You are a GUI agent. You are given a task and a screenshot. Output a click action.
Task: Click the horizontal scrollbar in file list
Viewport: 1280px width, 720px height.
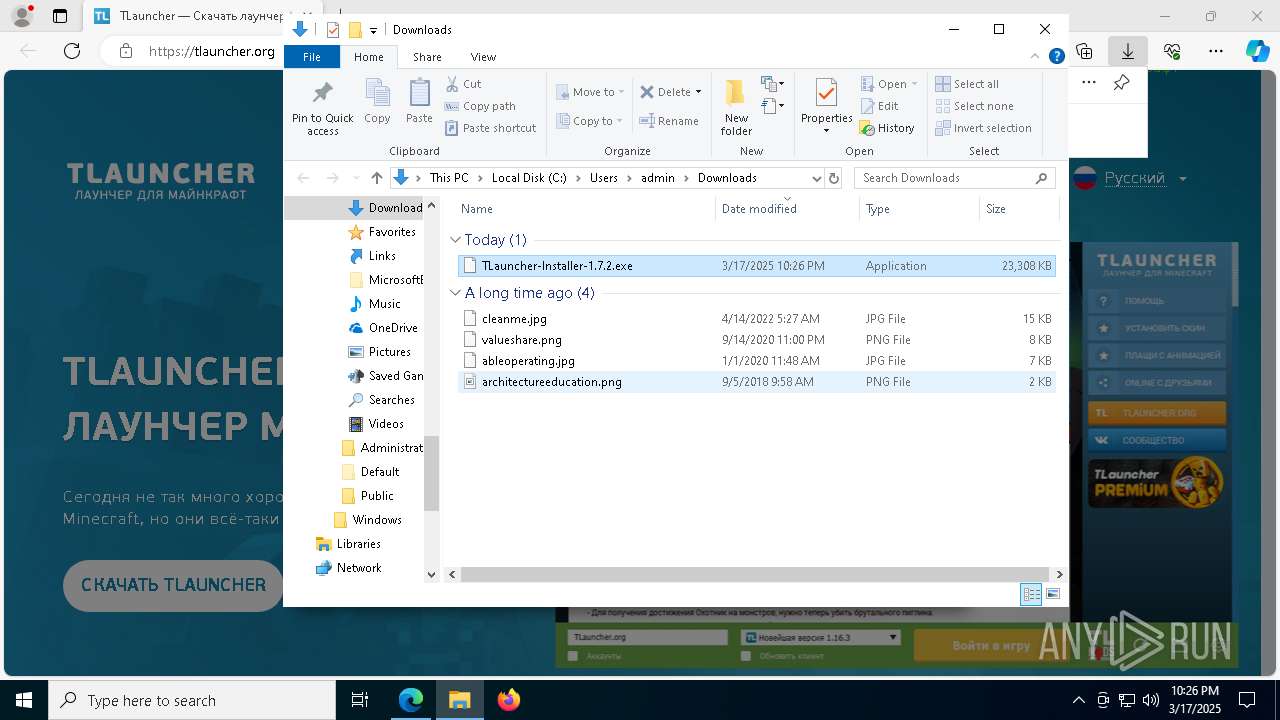[755, 575]
